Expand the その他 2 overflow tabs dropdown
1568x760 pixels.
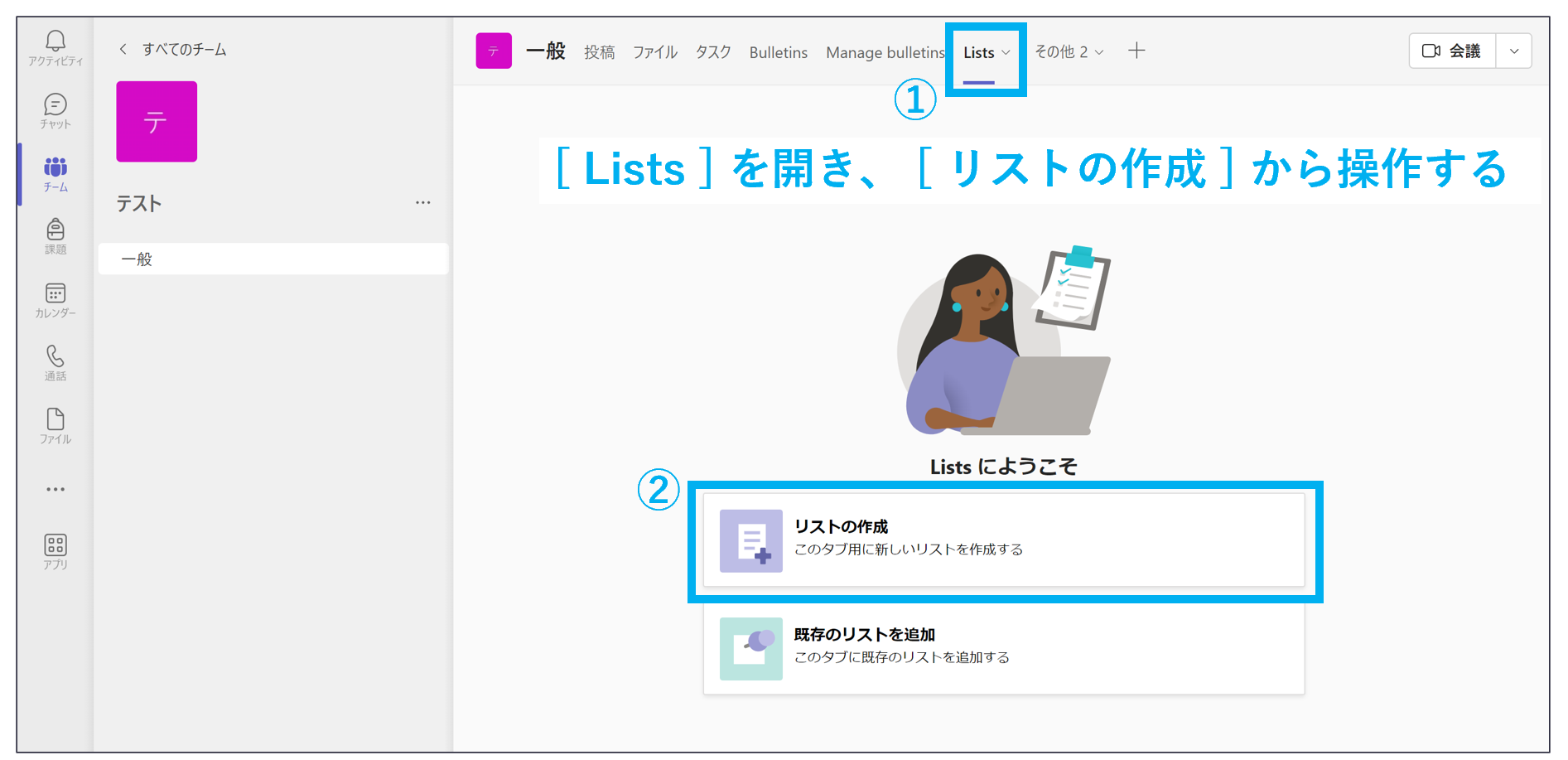coord(1069,51)
